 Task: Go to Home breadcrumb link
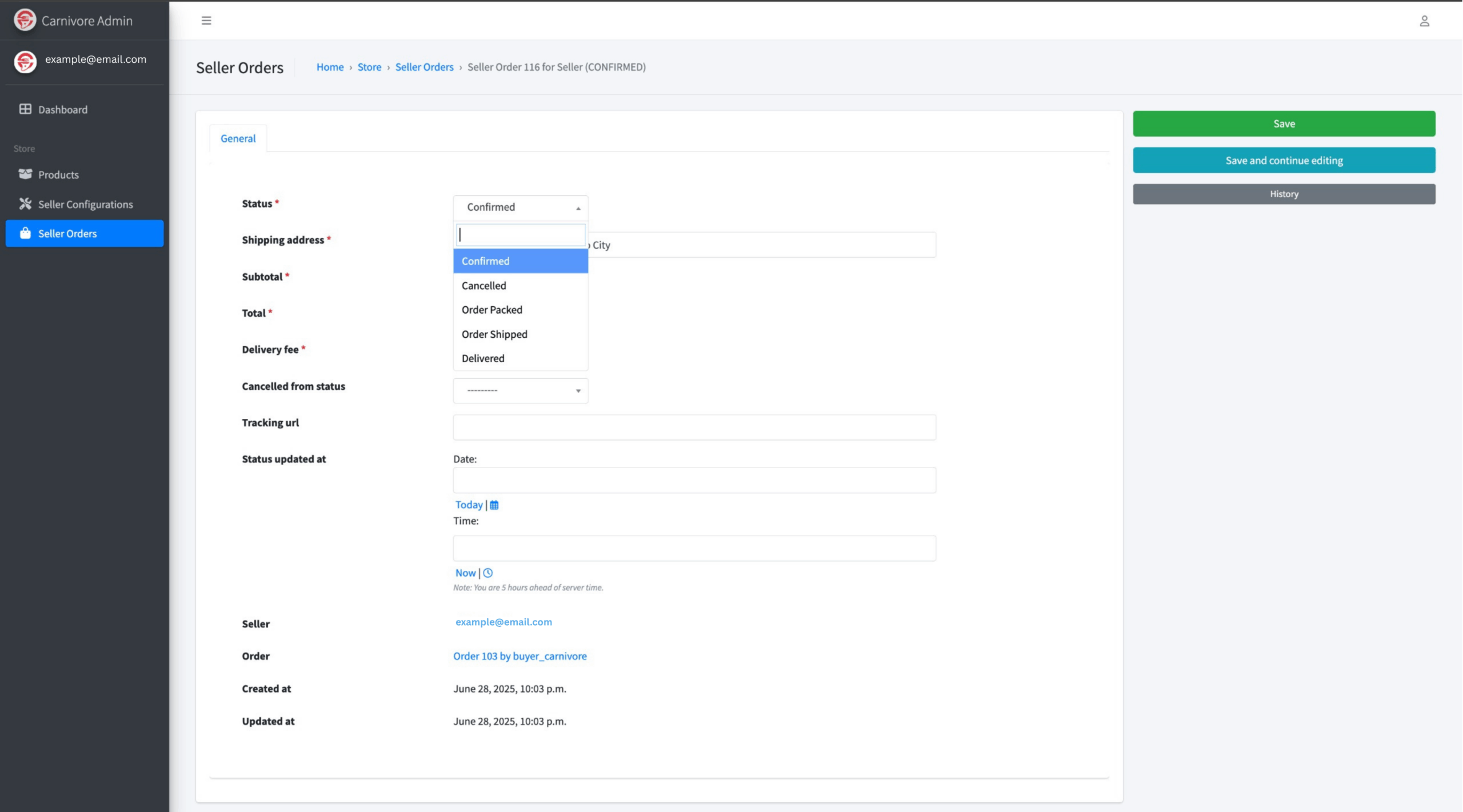(330, 67)
